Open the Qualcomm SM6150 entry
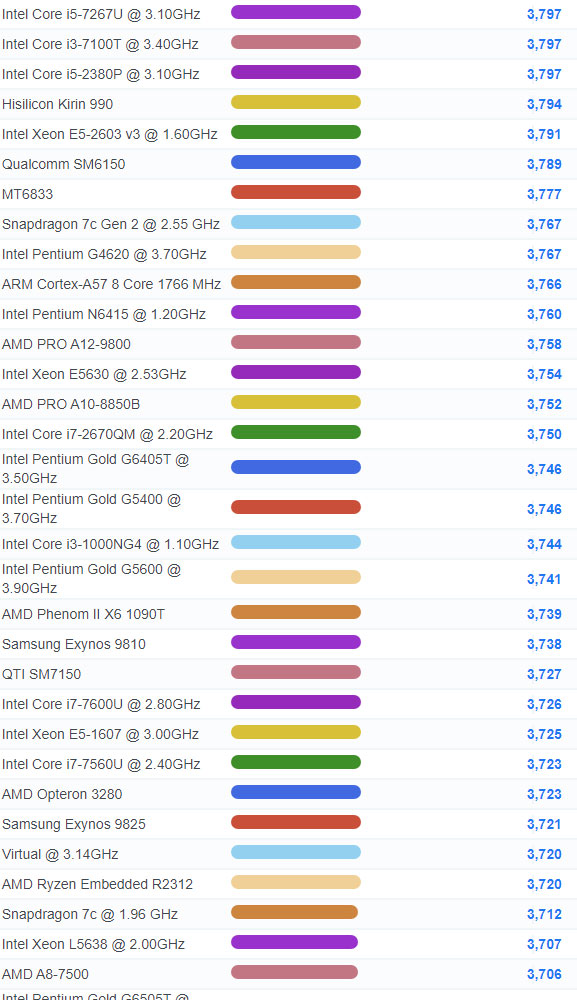 click(x=64, y=164)
